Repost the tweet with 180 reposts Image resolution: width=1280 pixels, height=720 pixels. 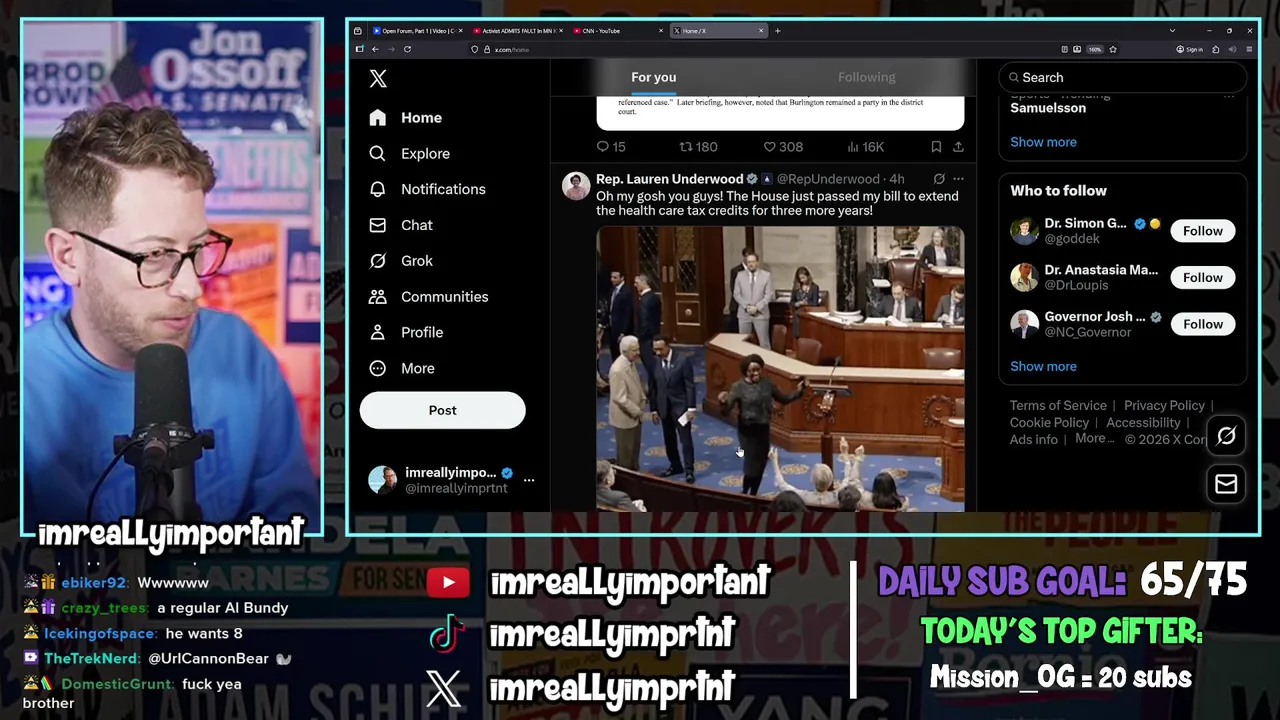pos(698,147)
